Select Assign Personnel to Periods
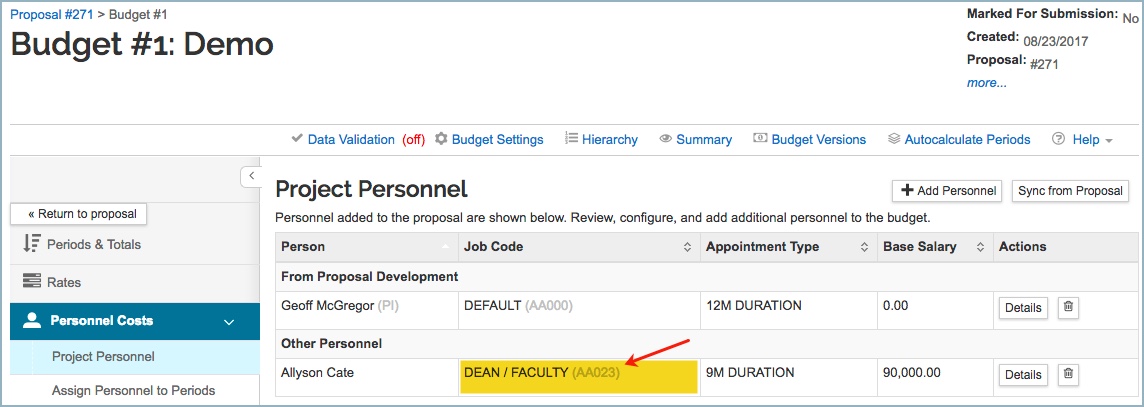1144x407 pixels. tap(133, 391)
